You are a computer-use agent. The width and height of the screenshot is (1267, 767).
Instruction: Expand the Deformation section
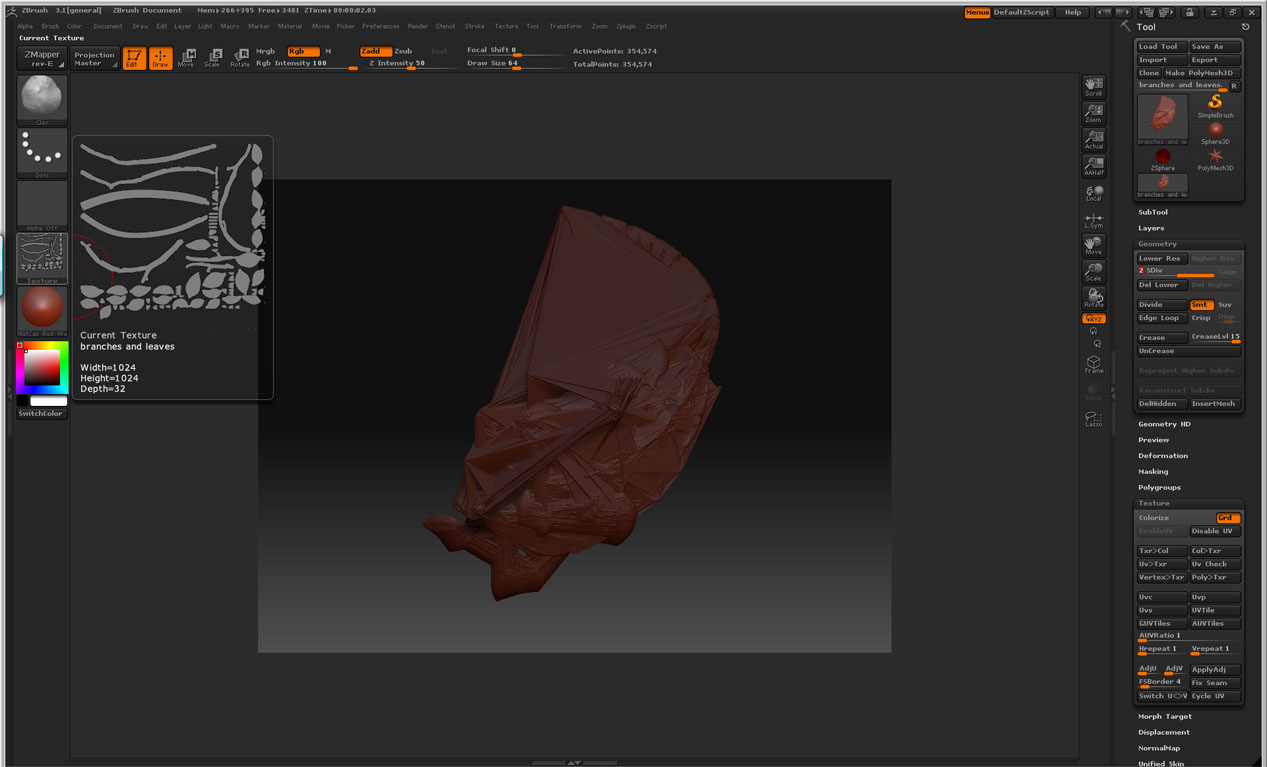(x=1163, y=456)
